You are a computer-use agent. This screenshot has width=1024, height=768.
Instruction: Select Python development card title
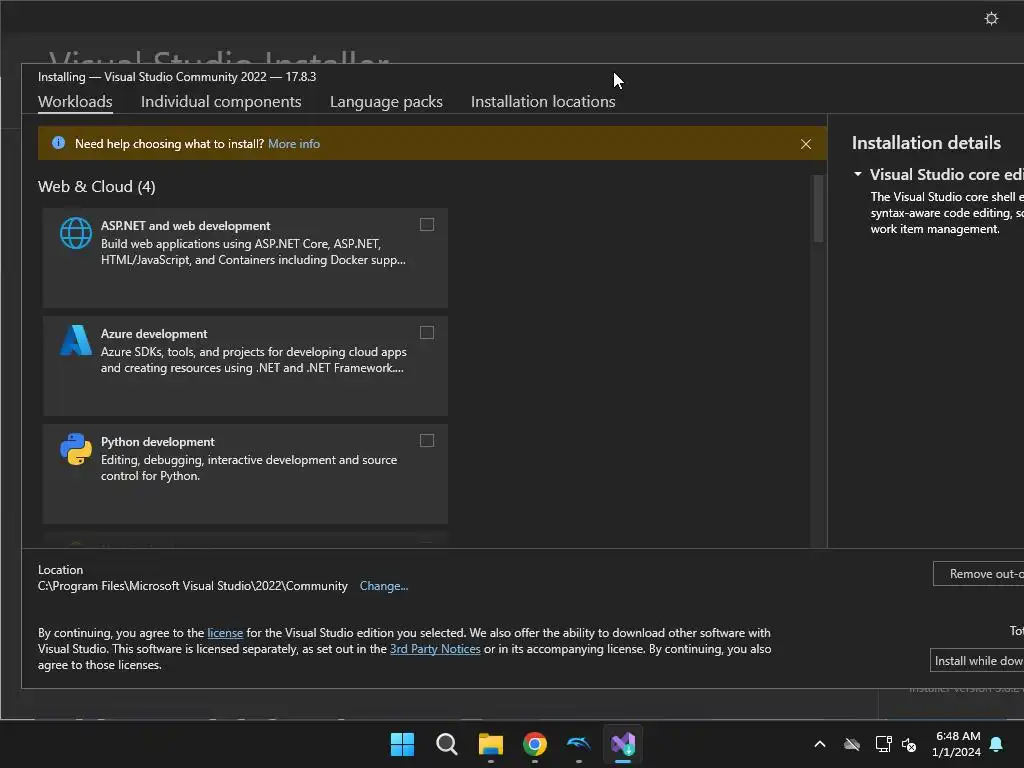(x=157, y=442)
